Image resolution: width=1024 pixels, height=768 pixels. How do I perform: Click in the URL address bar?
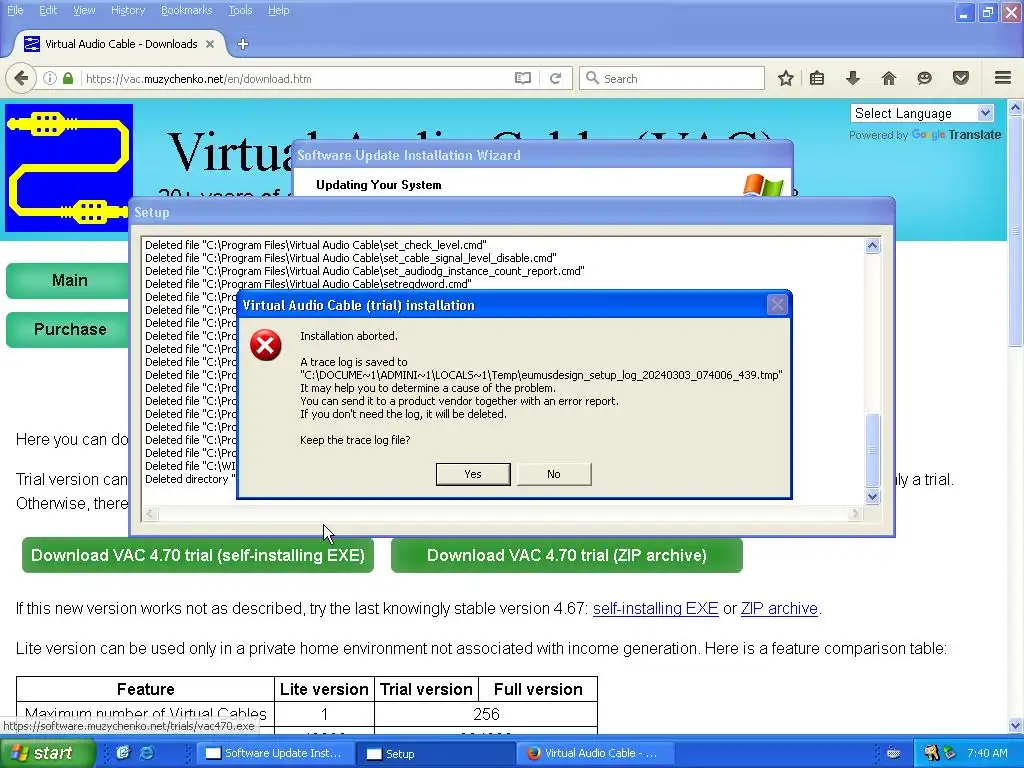297,78
